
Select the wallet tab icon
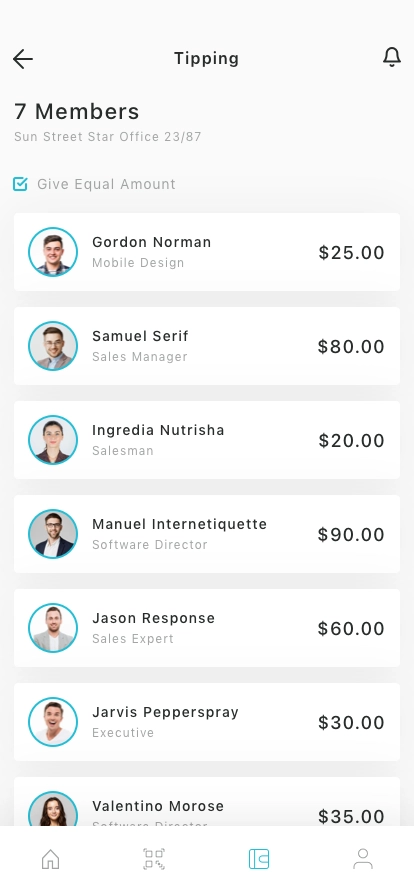click(x=259, y=859)
